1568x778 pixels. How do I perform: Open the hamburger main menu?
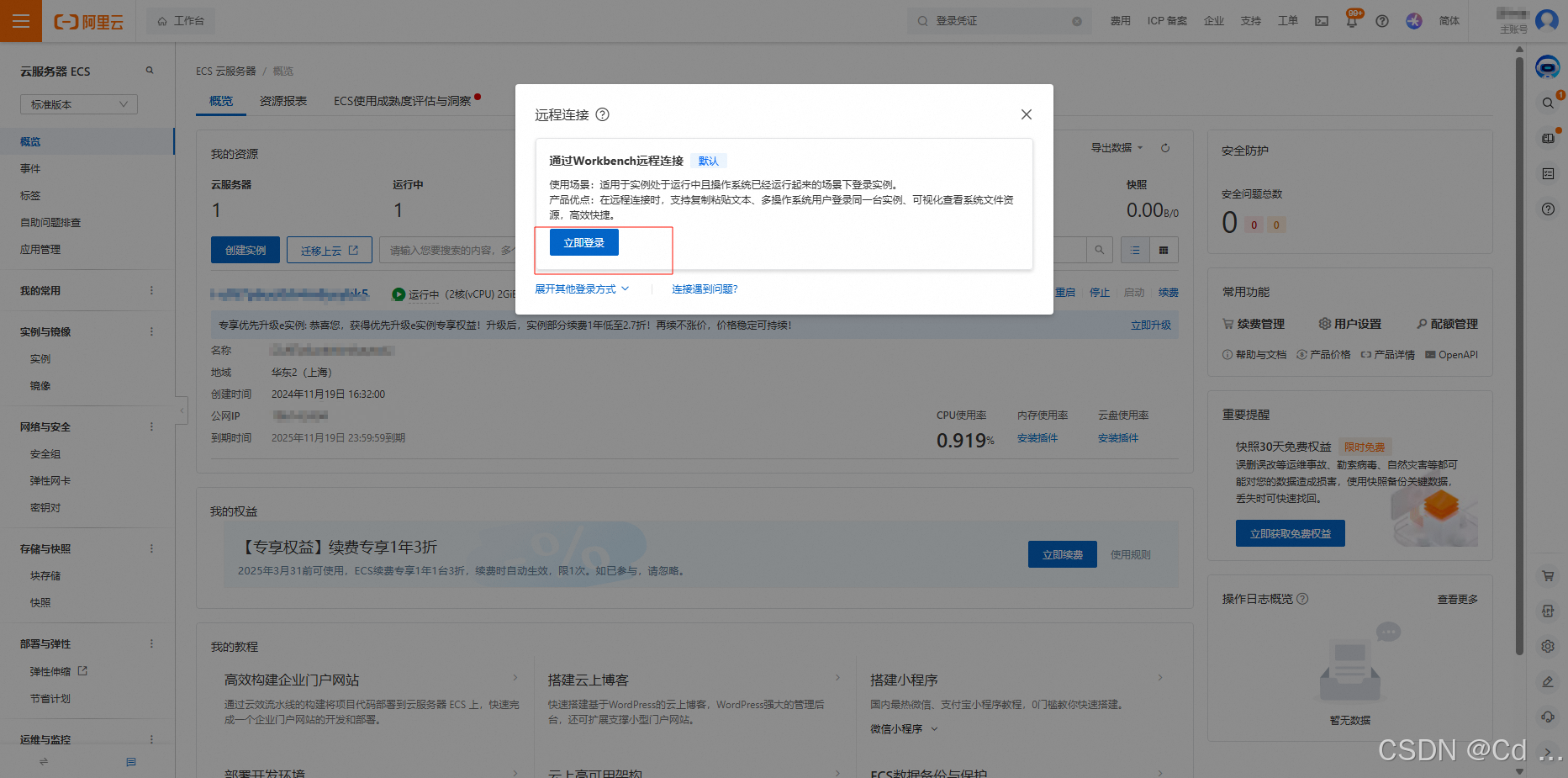(x=21, y=21)
